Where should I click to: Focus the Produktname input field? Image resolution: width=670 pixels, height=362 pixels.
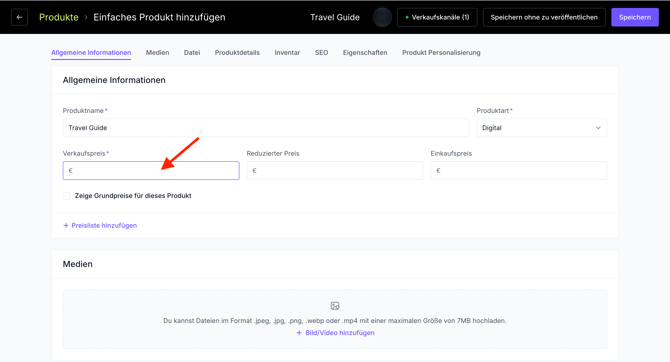coord(266,128)
